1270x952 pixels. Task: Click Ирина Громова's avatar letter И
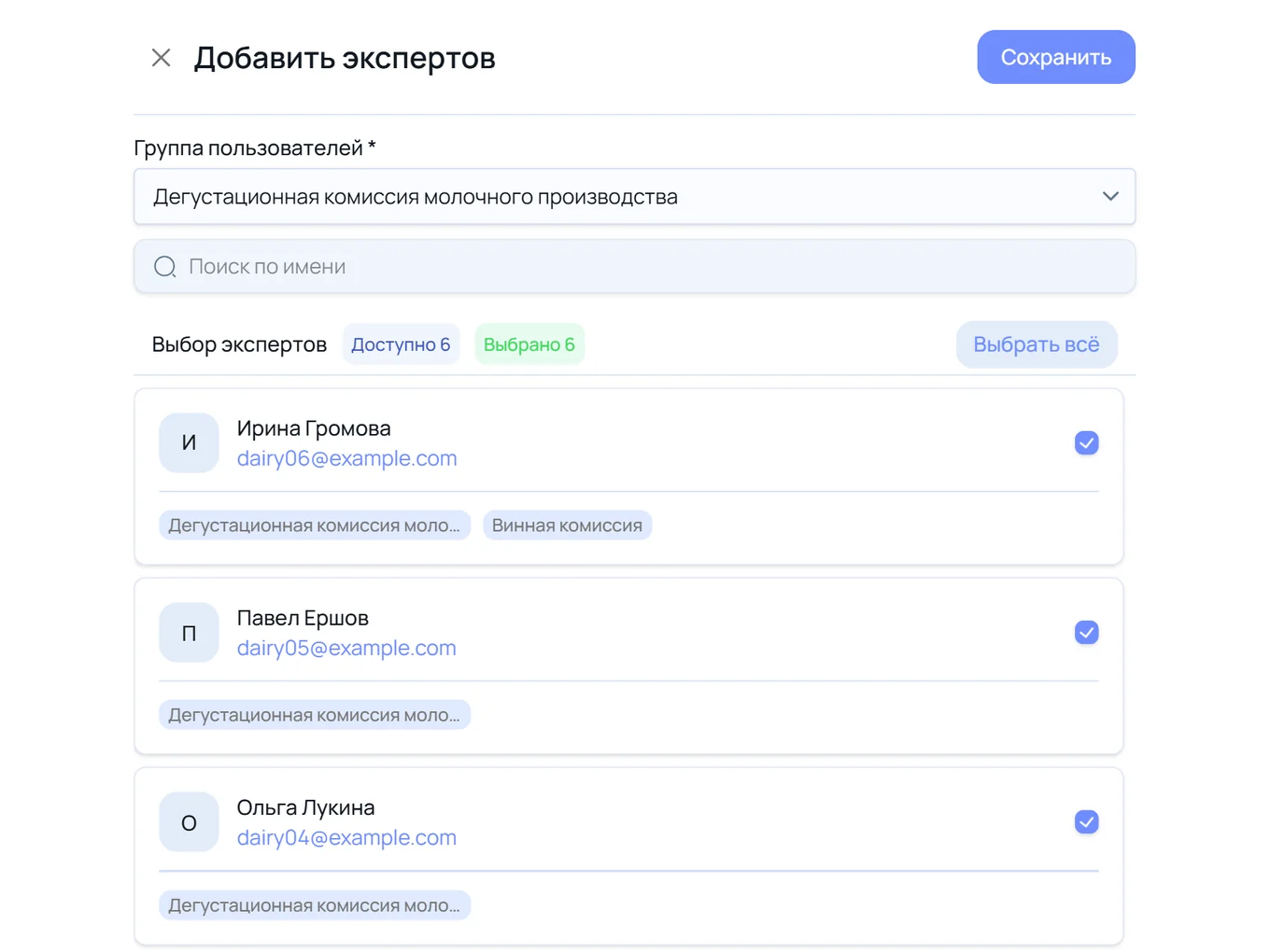tap(189, 443)
